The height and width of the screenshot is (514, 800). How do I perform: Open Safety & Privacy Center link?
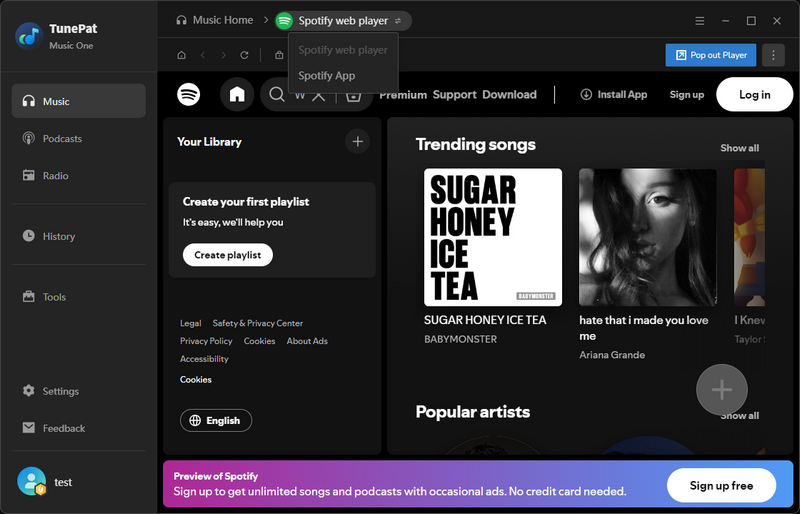pyautogui.click(x=258, y=323)
